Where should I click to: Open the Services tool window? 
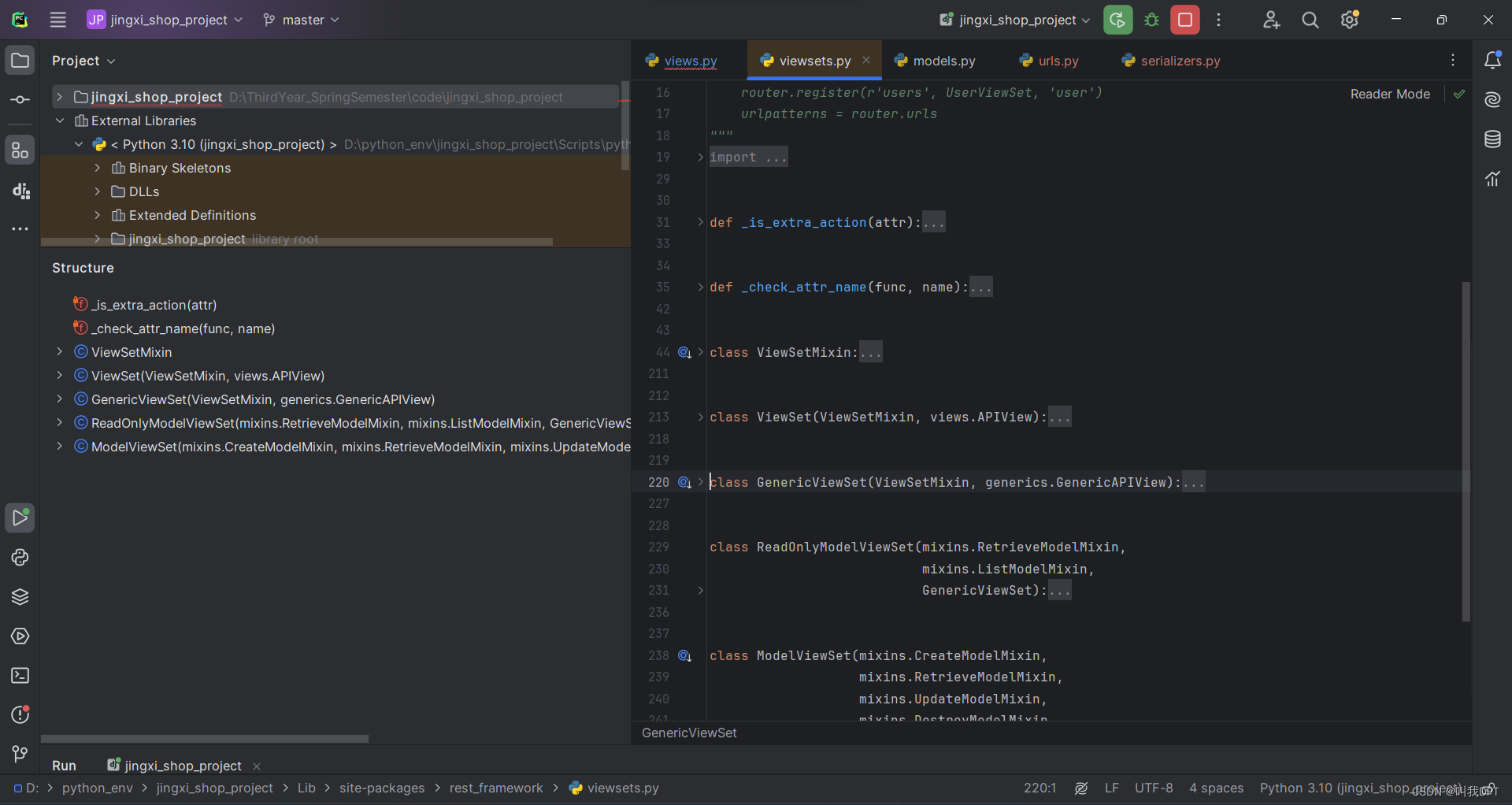(20, 636)
